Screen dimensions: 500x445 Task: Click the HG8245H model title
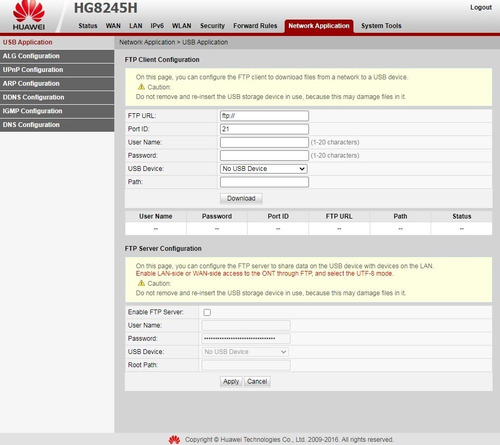point(105,8)
